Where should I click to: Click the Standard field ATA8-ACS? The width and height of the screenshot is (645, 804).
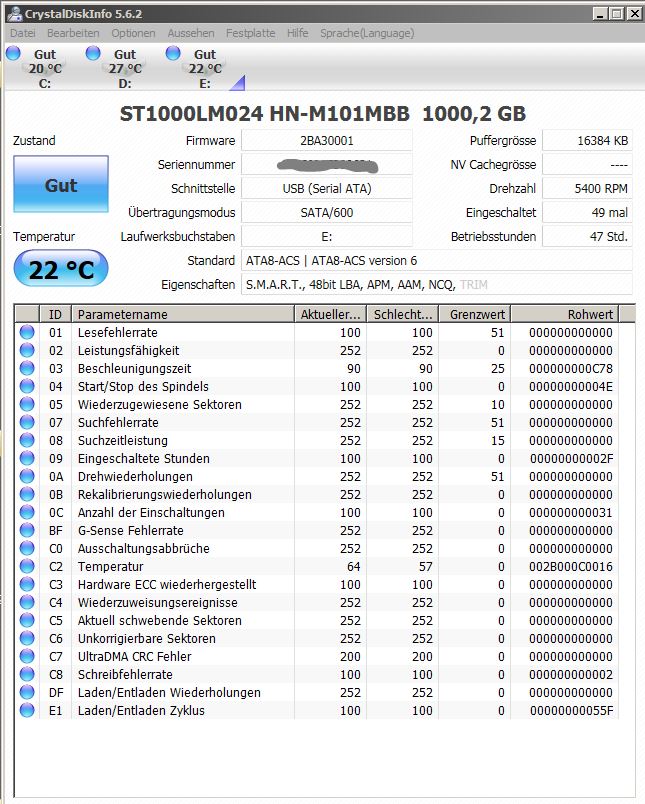tap(437, 260)
